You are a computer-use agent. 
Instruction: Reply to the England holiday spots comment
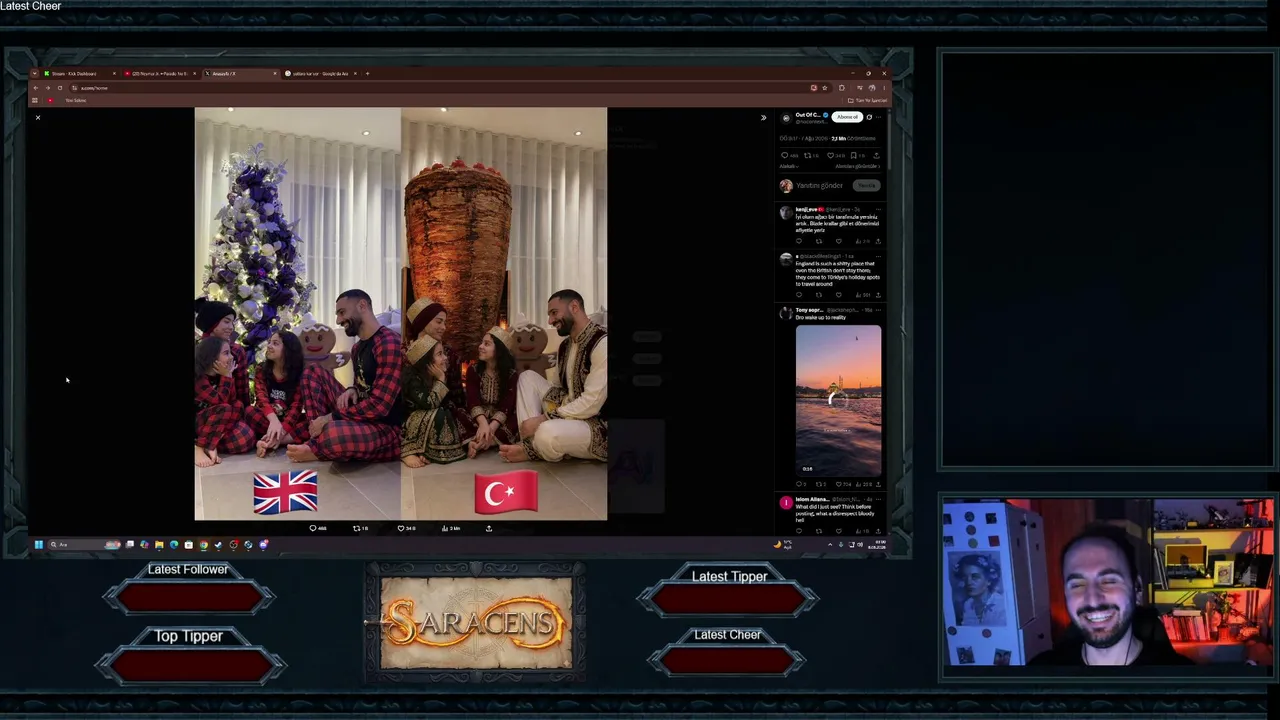coord(799,295)
